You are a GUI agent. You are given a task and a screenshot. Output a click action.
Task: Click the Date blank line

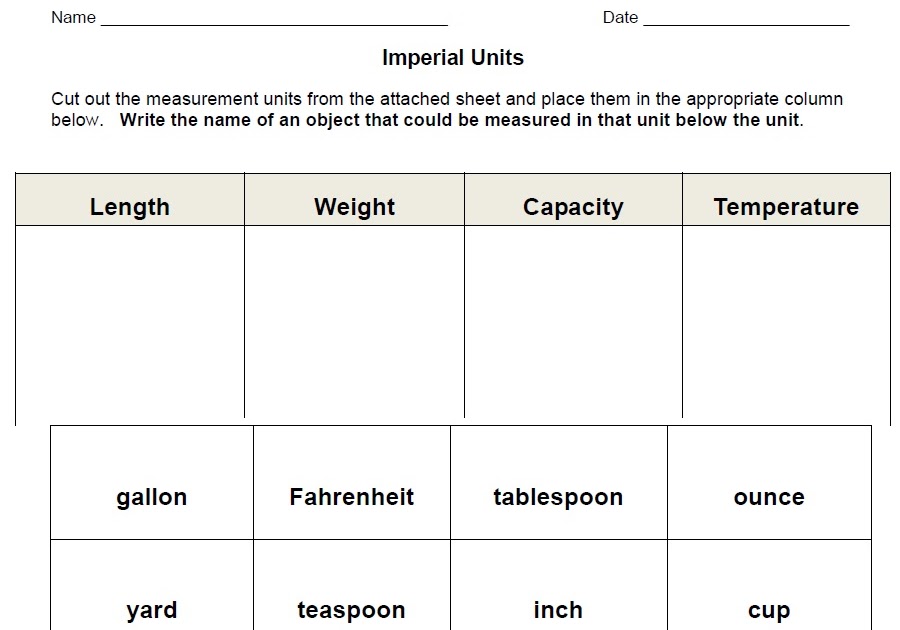tap(746, 20)
